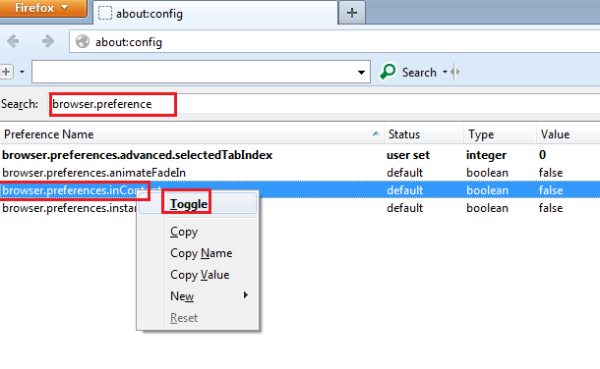Open the New submenu

(198, 296)
